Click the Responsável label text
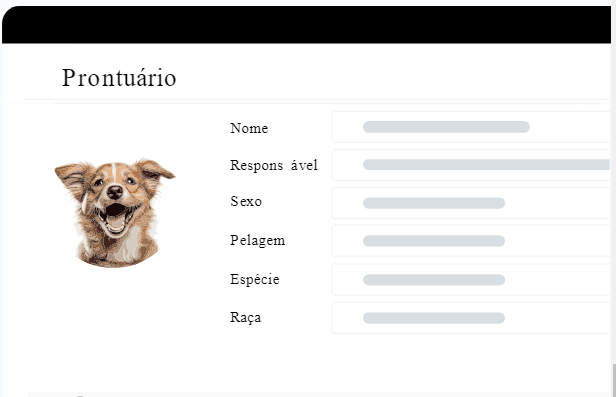Image resolution: width=616 pixels, height=397 pixels. [274, 165]
